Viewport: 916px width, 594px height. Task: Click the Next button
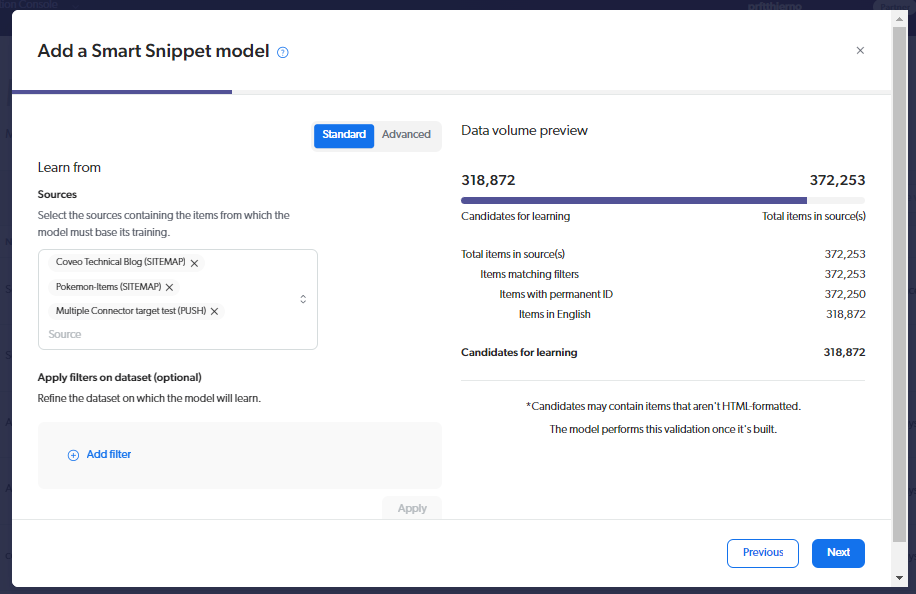coord(838,553)
